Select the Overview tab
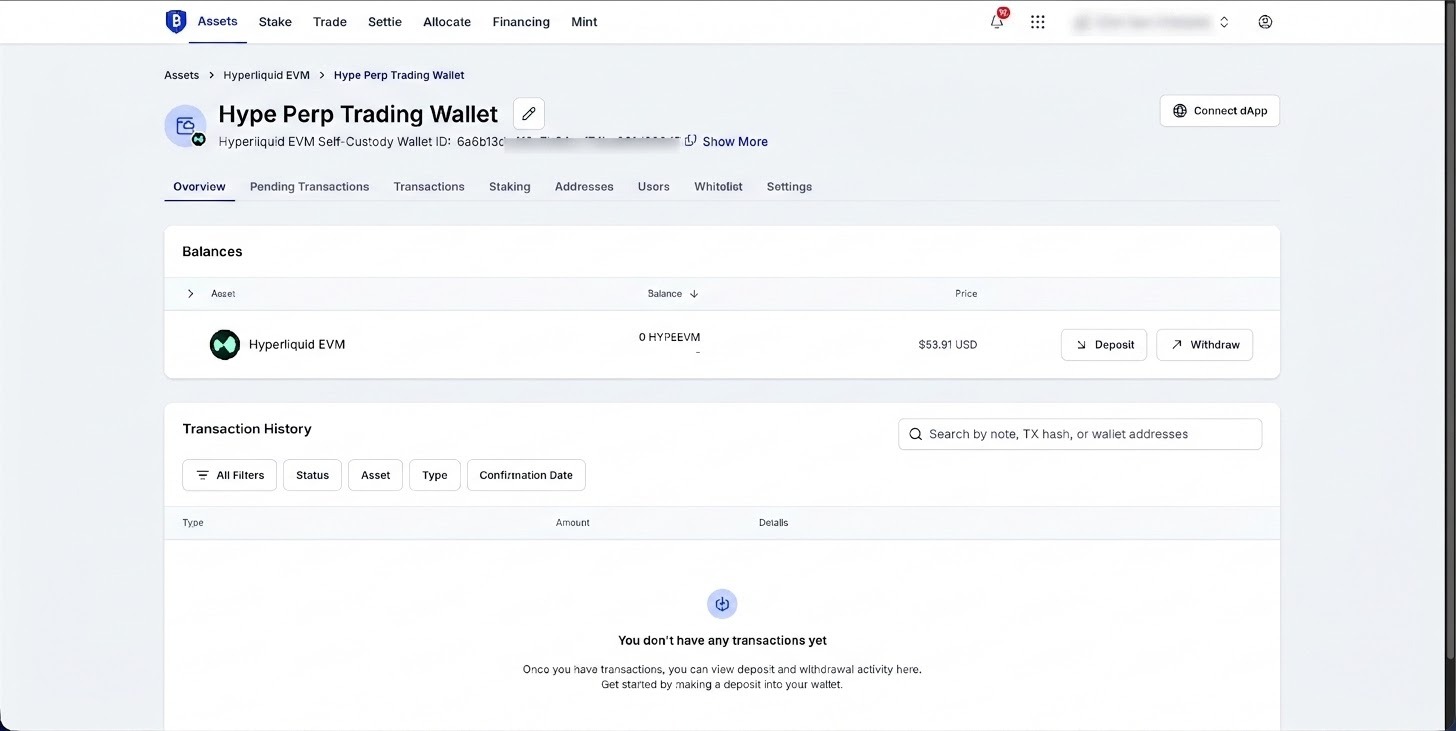 (x=199, y=187)
